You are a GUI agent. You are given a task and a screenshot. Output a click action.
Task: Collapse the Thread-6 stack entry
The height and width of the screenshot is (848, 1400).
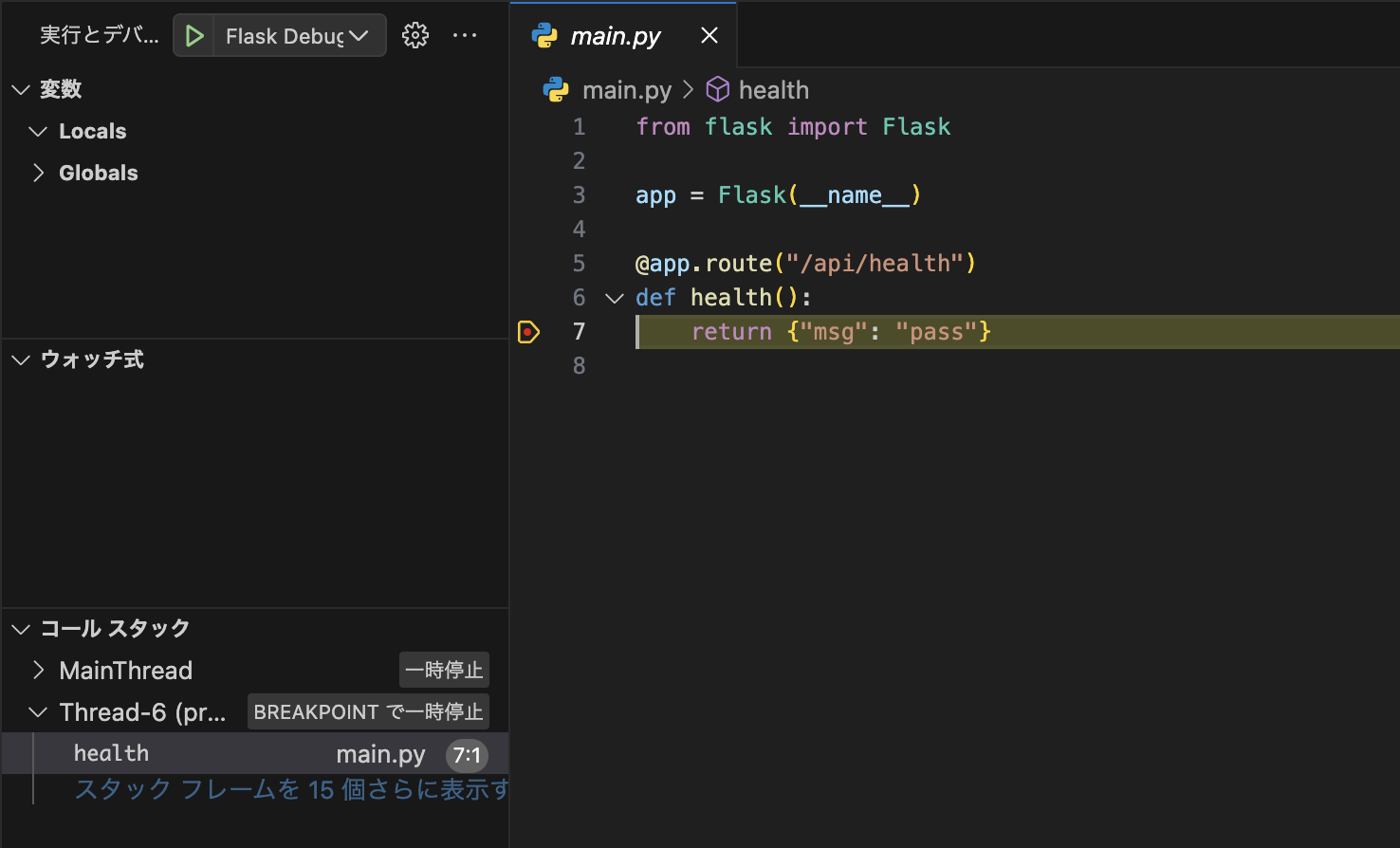pos(38,712)
